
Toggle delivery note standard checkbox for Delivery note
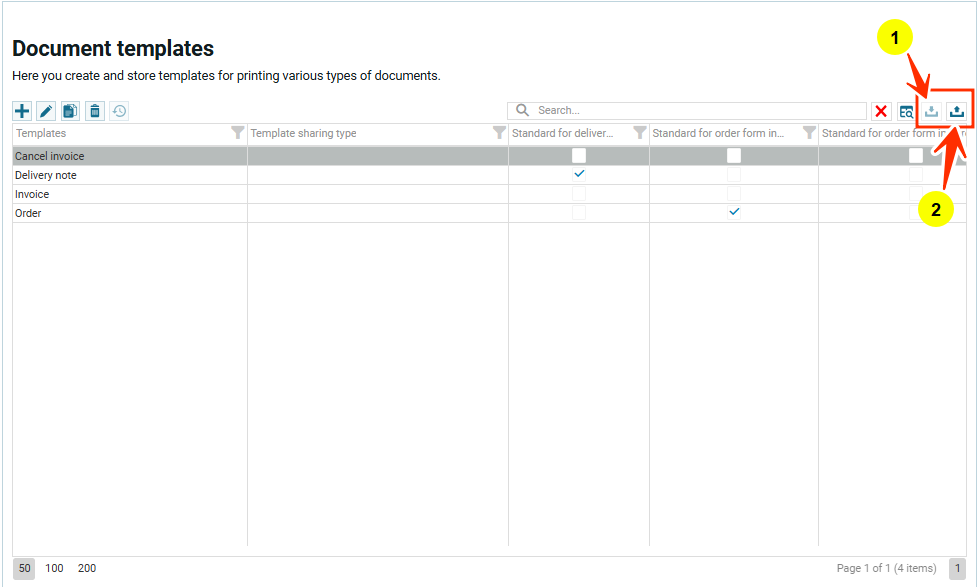[579, 174]
